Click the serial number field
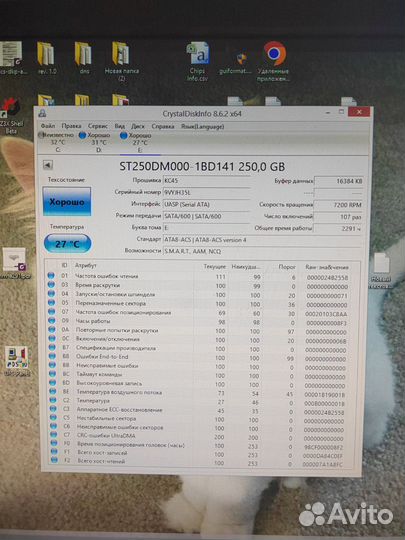The width and height of the screenshot is (405, 540). (x=206, y=192)
